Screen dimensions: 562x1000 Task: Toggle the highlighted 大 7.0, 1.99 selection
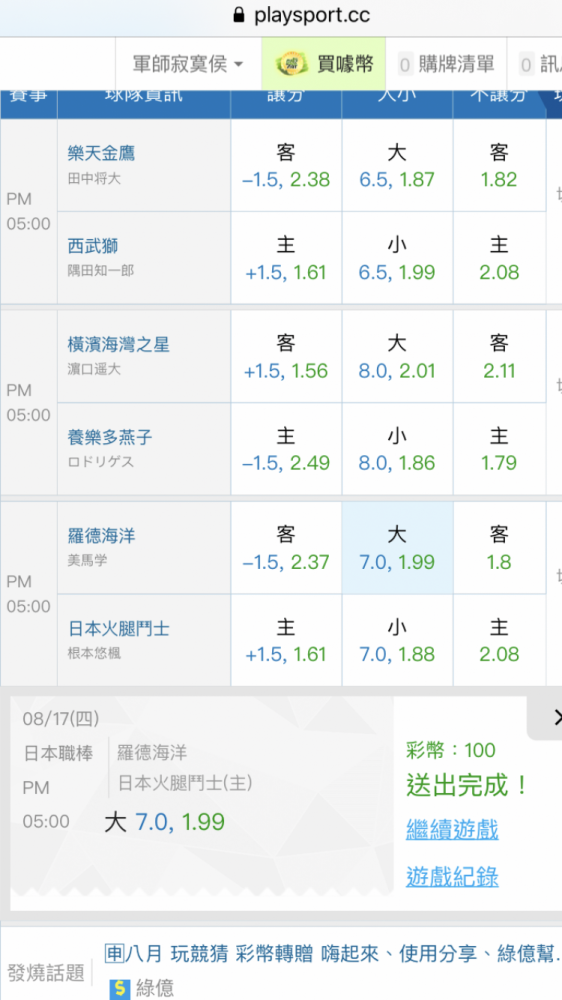(397, 548)
